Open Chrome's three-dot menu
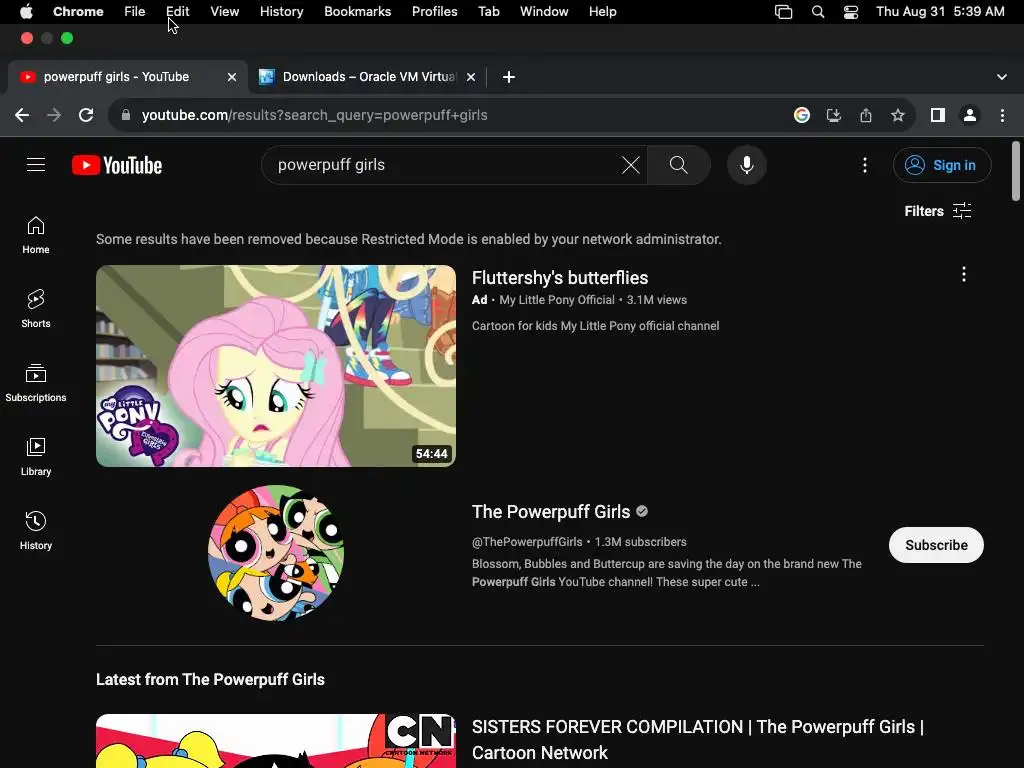 point(1002,115)
